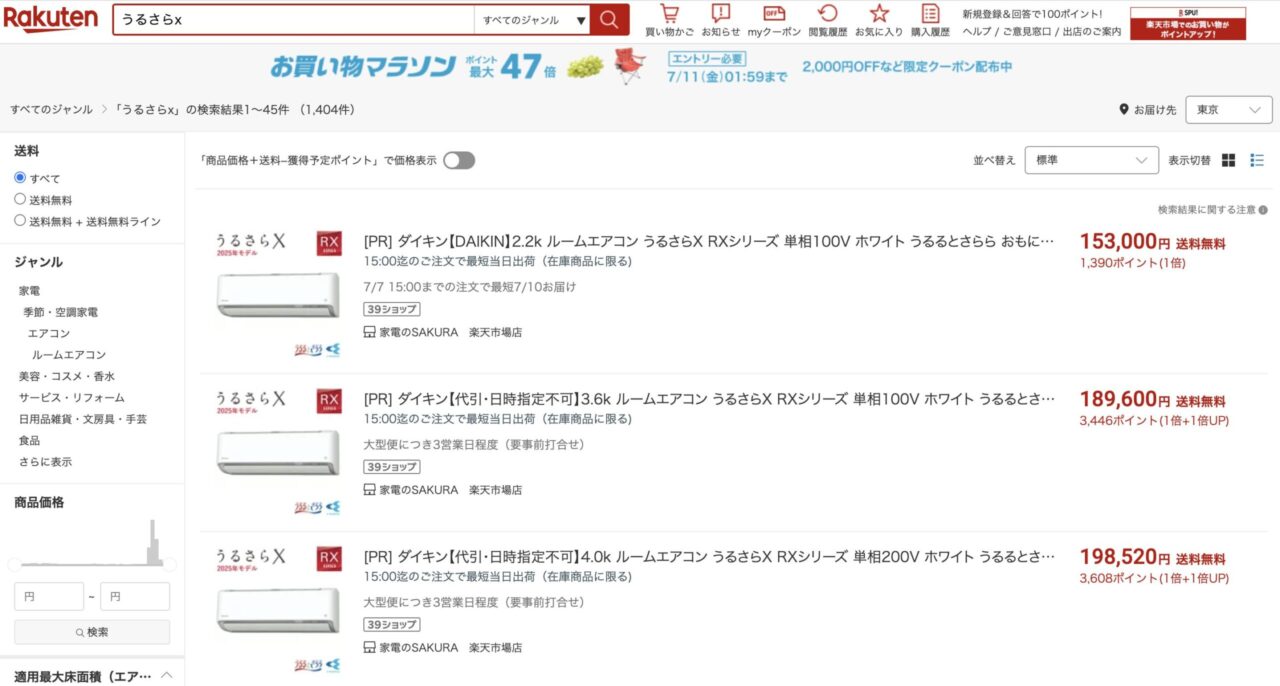Select the 食品 genre
Viewport: 1280px width, 686px height.
point(29,440)
